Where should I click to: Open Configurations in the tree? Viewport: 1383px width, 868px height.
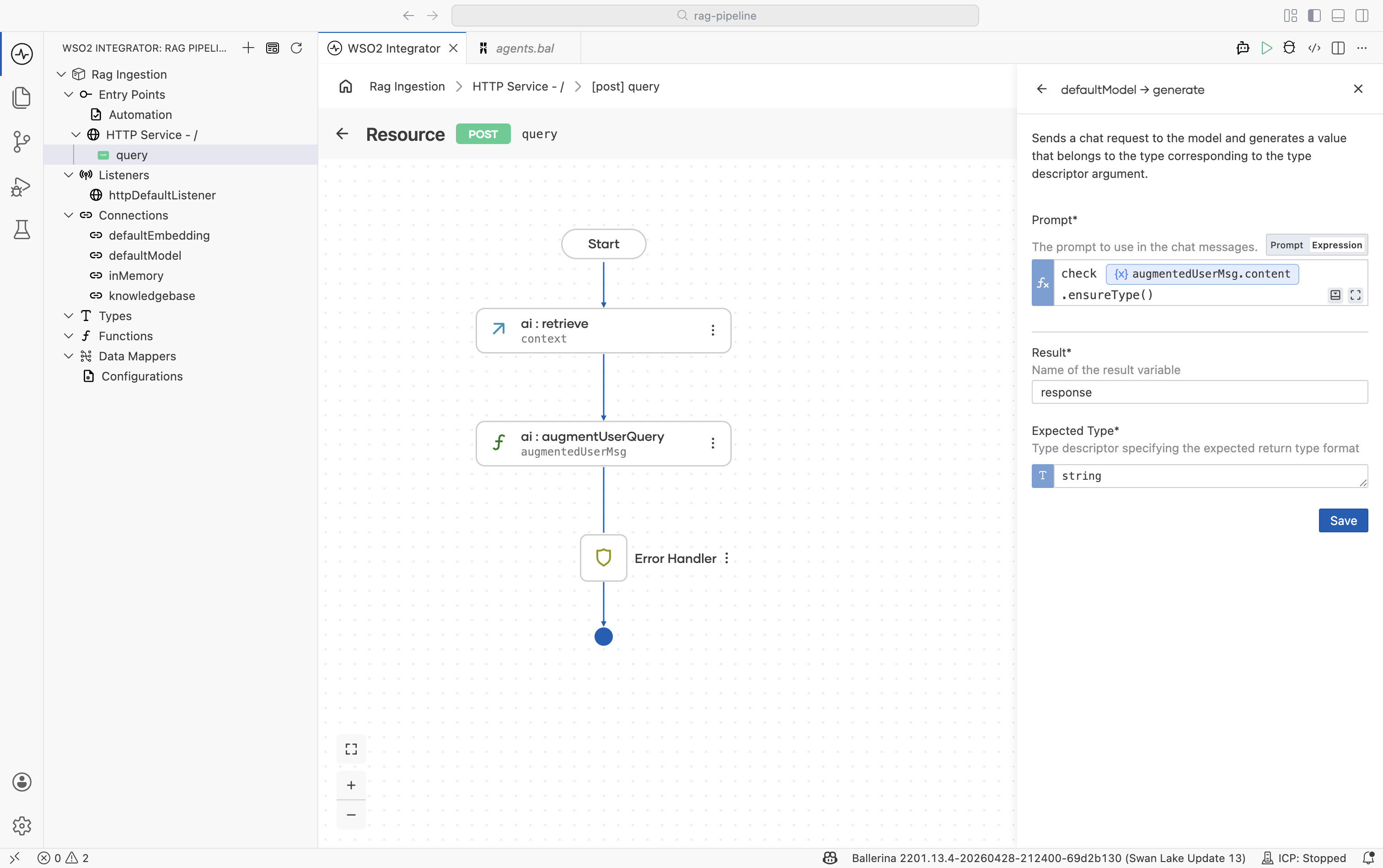[x=180, y=376]
